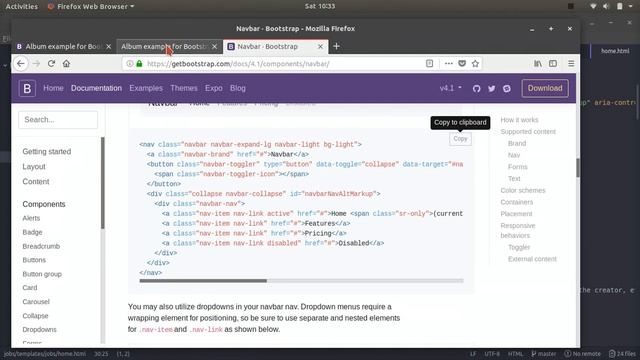The image size is (640, 360).
Task: Open the Bootstrap Slack icon link
Action: coord(507,89)
